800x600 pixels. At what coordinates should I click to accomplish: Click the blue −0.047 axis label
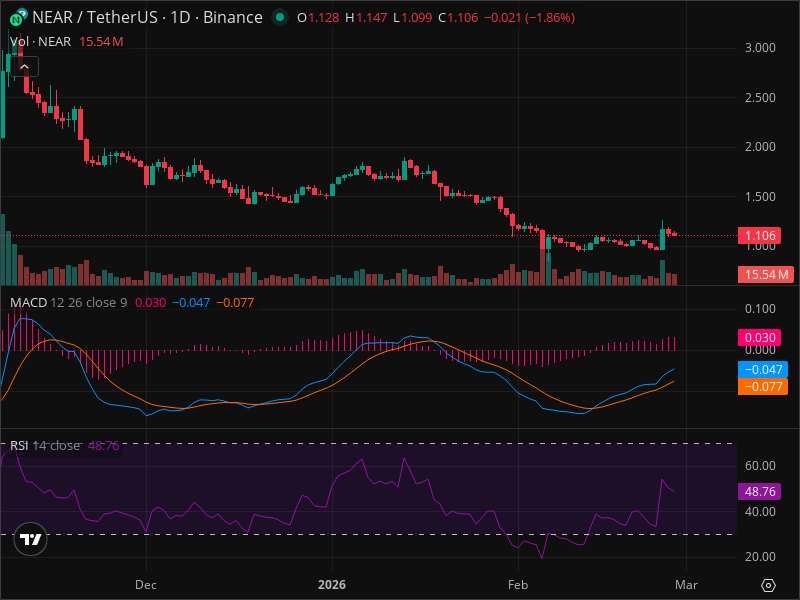coord(763,369)
